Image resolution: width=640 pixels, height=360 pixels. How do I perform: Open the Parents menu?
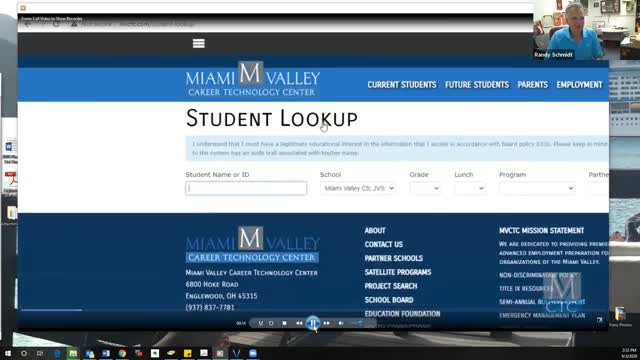[x=533, y=85]
